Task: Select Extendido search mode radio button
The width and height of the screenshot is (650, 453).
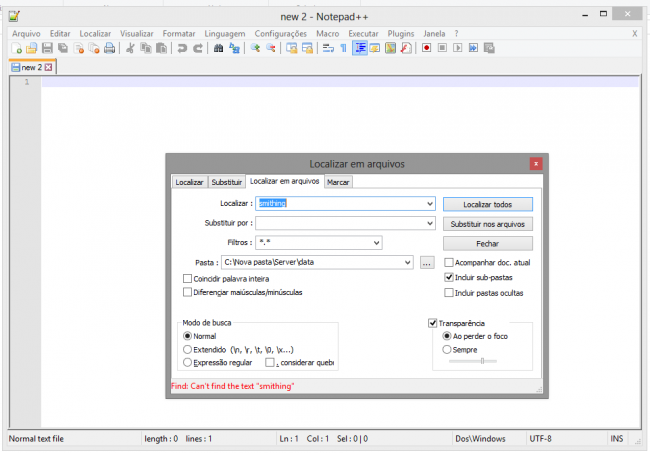Action: tap(187, 349)
